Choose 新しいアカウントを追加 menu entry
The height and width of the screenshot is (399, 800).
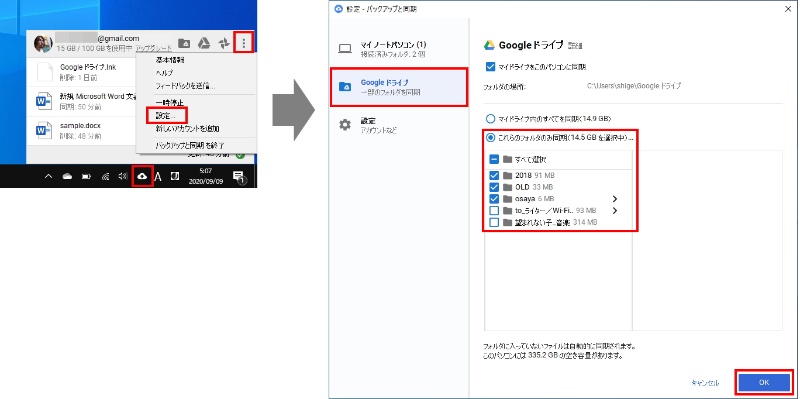pyautogui.click(x=187, y=129)
